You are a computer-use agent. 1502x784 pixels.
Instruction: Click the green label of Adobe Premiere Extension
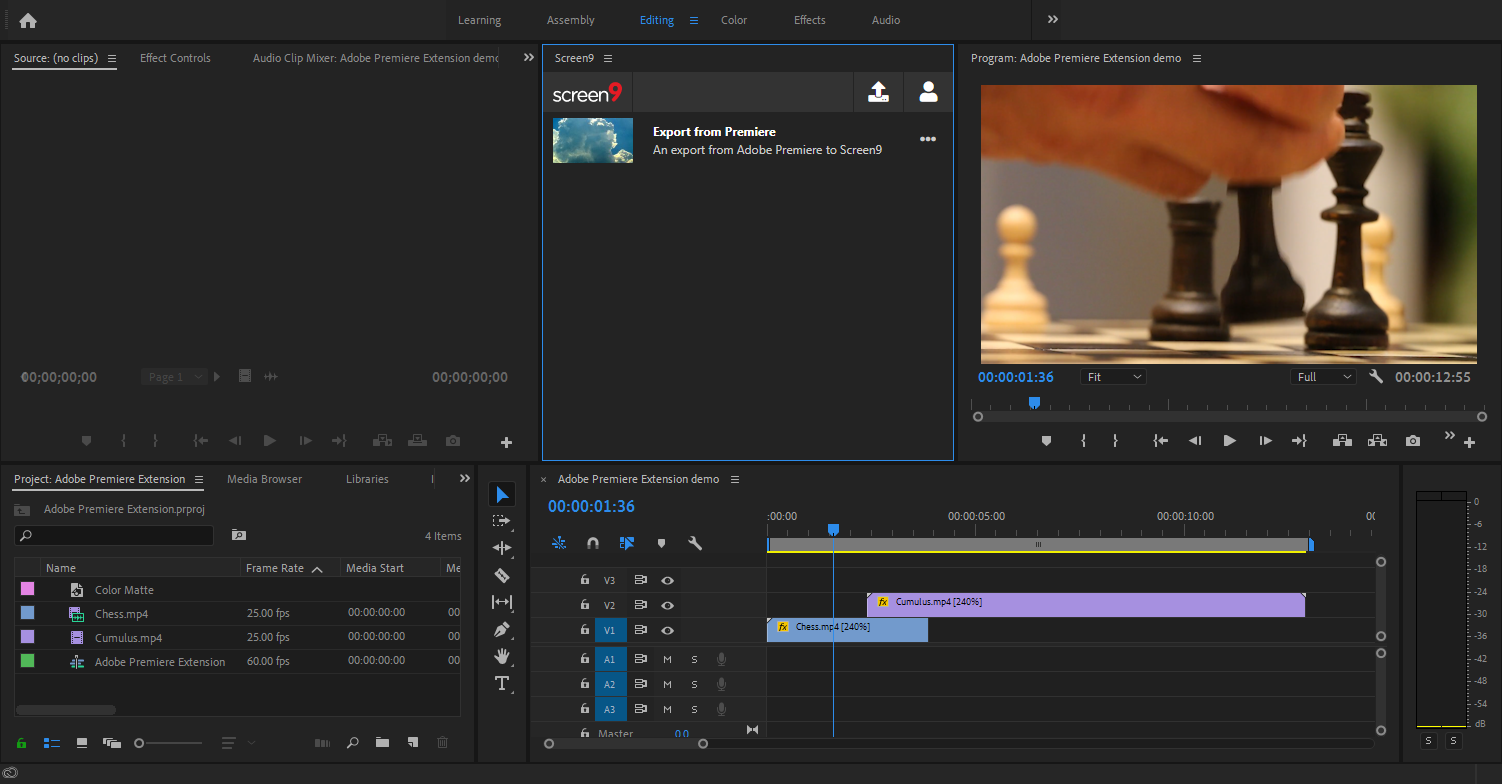(27, 661)
